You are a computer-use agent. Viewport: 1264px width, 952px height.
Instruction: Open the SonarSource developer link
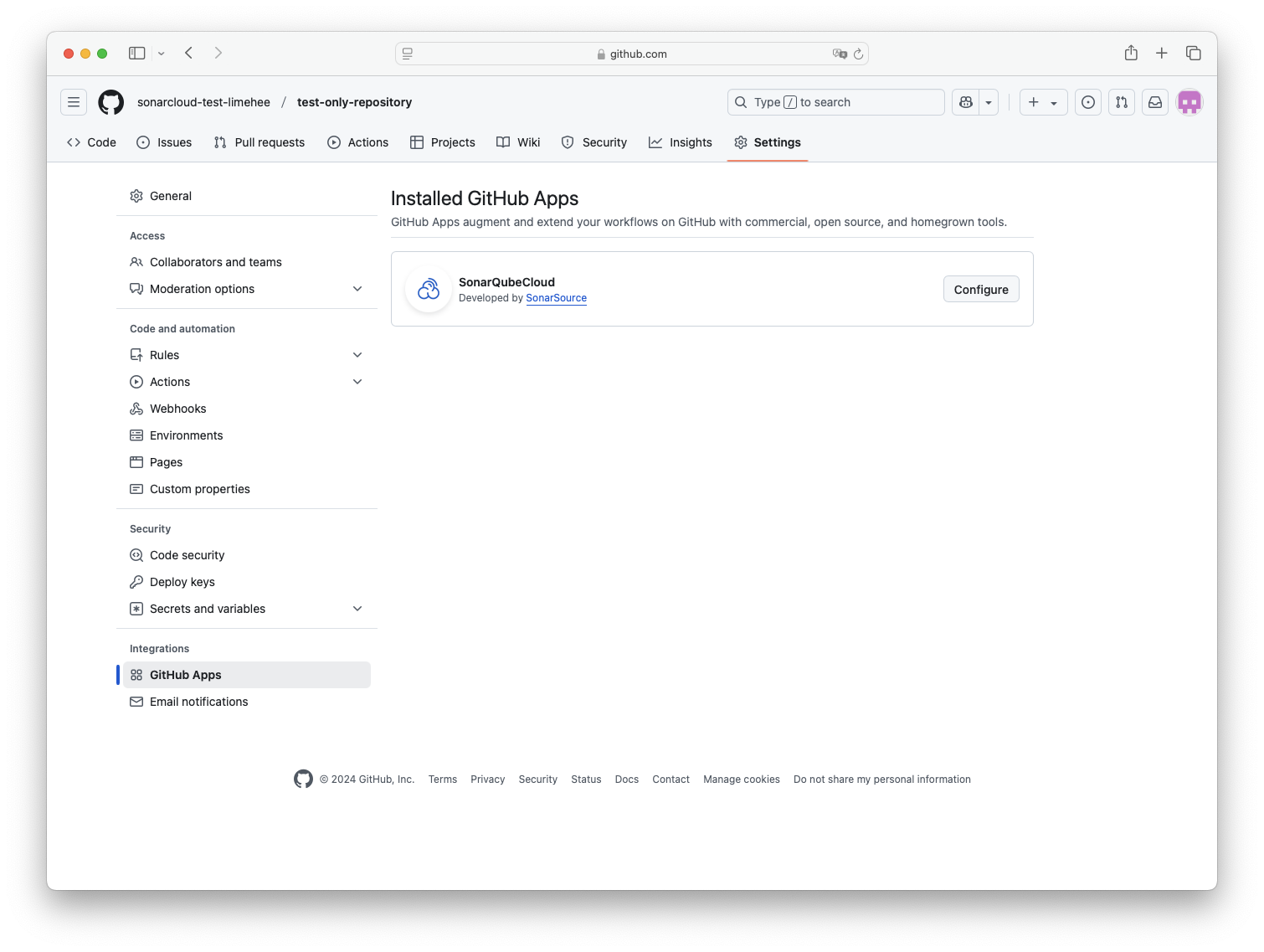pos(556,298)
